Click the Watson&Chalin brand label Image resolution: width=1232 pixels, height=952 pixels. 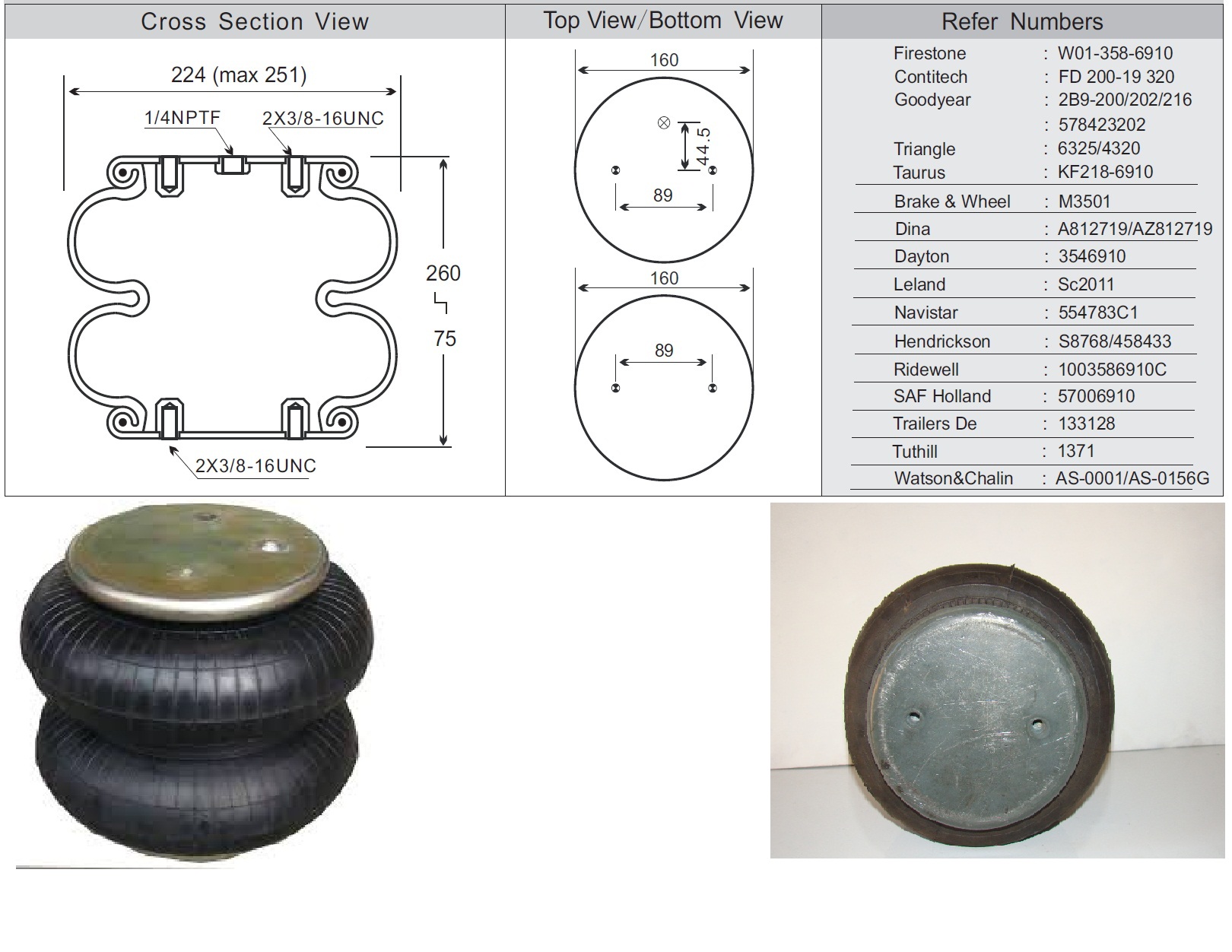point(954,478)
